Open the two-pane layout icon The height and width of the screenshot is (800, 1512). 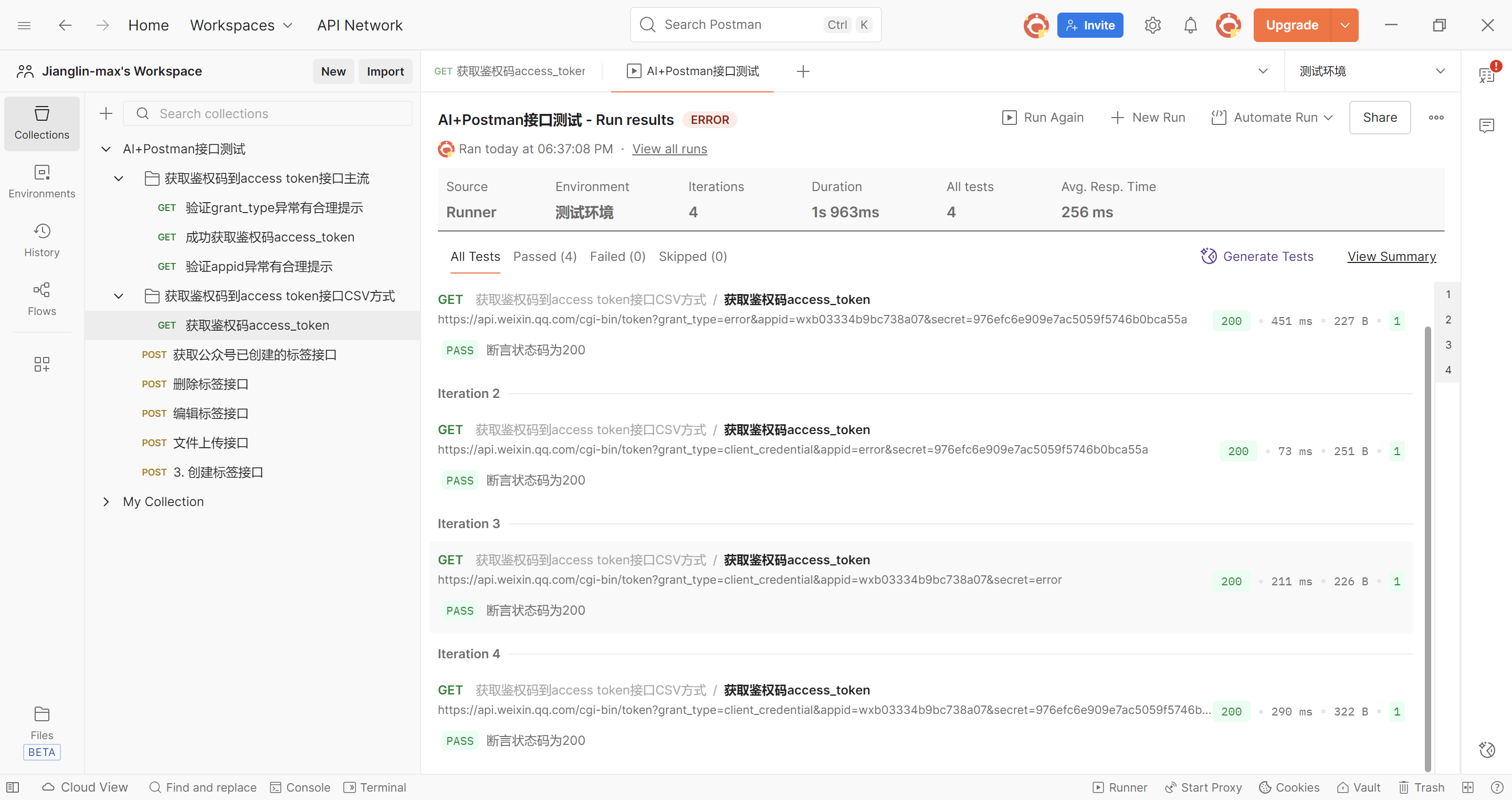1468,787
